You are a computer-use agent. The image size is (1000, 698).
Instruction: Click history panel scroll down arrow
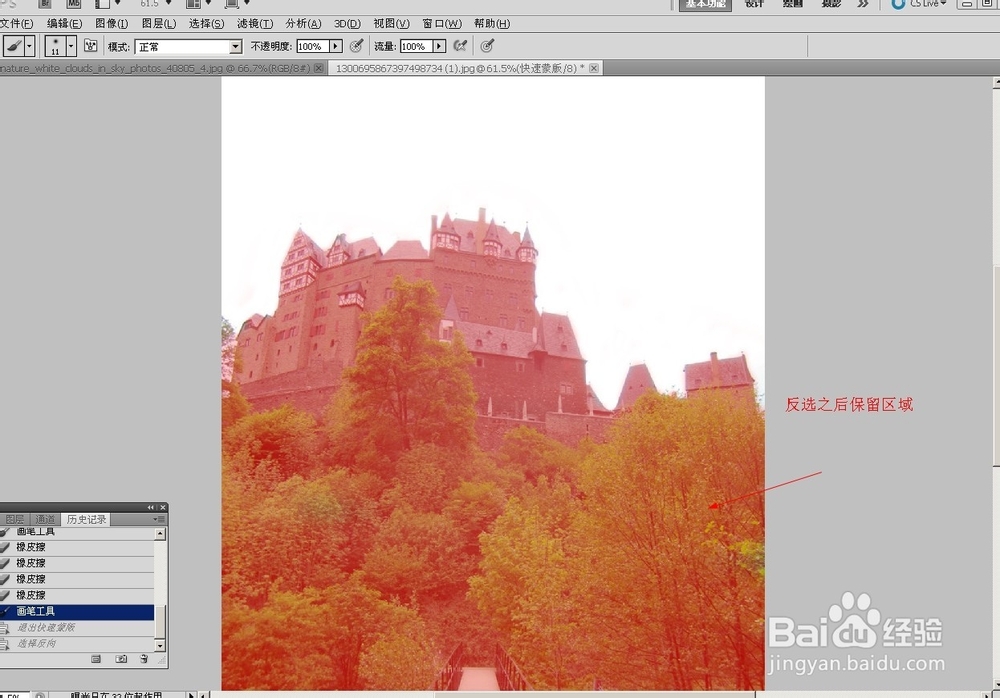pos(160,646)
